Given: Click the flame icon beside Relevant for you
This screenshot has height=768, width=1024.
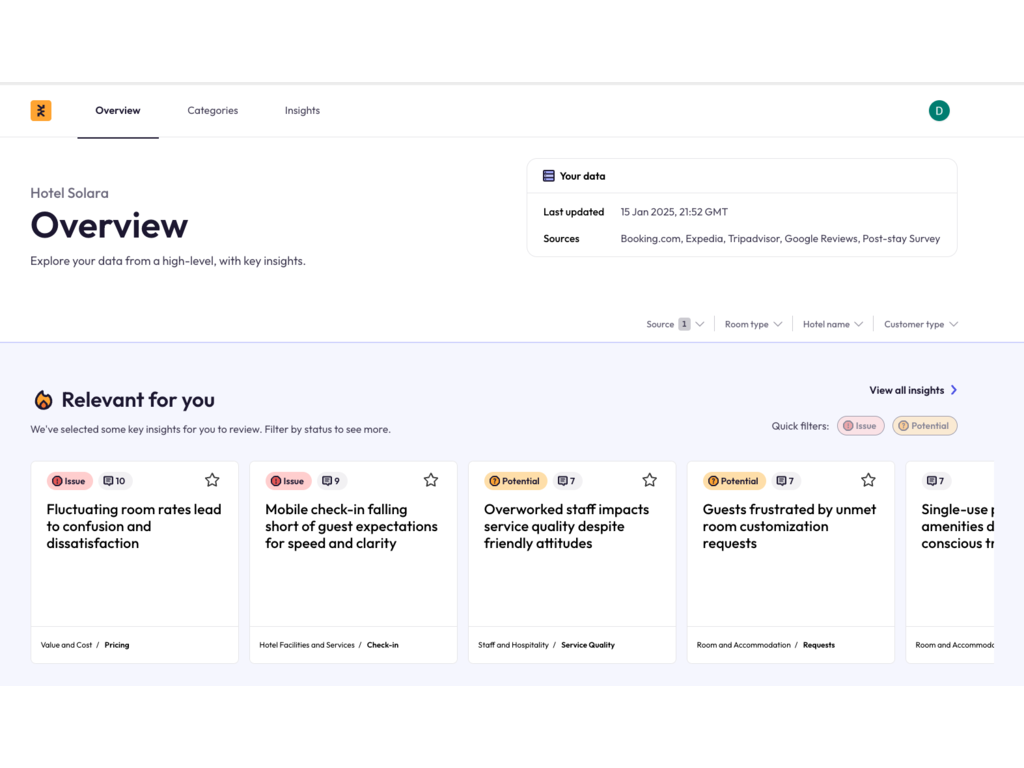Looking at the screenshot, I should coord(43,400).
